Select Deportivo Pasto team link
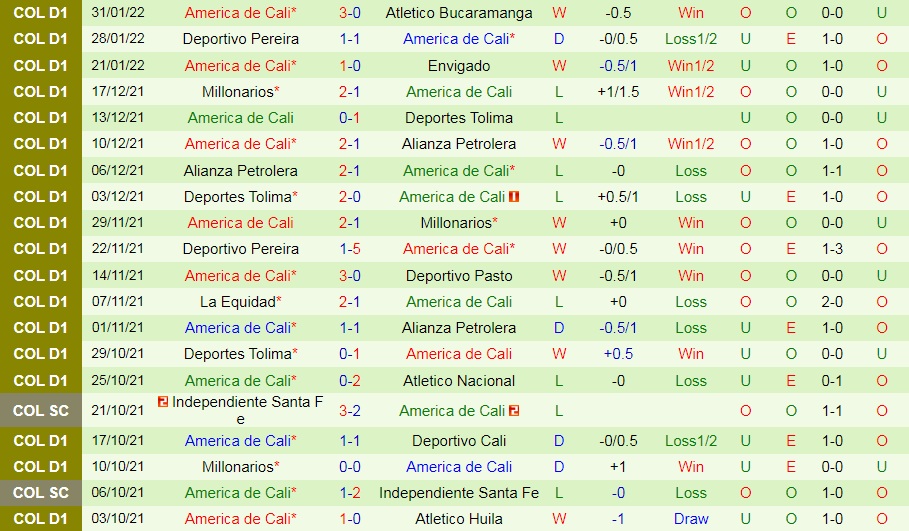 pyautogui.click(x=460, y=275)
